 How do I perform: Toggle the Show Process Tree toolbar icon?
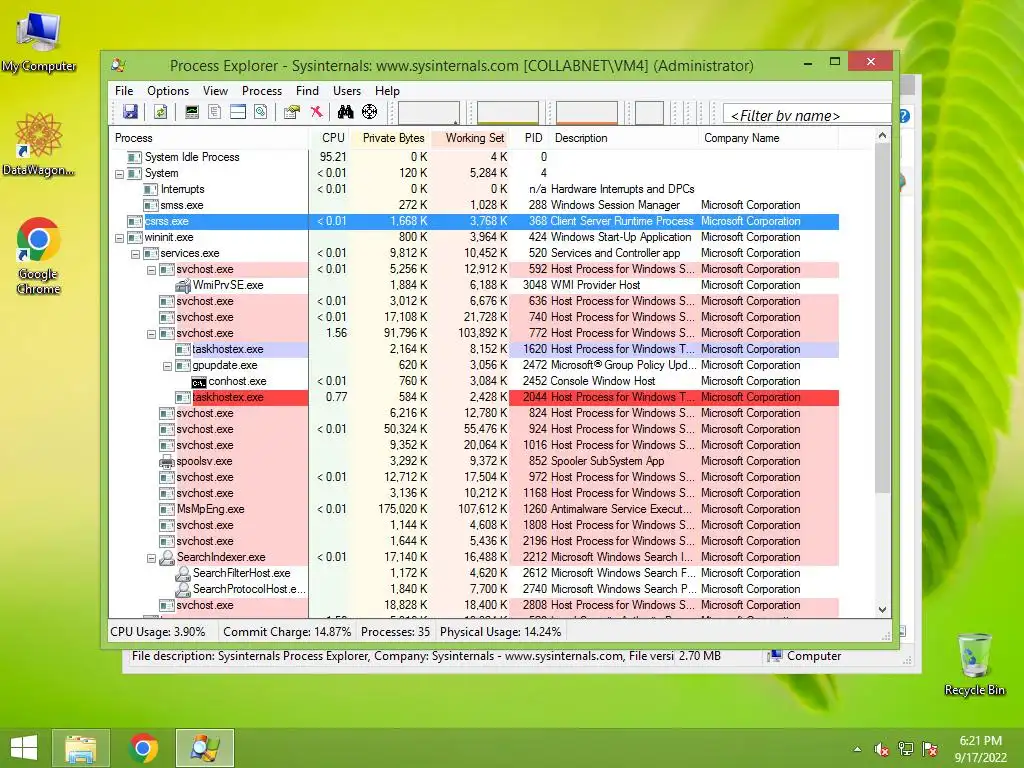(214, 112)
